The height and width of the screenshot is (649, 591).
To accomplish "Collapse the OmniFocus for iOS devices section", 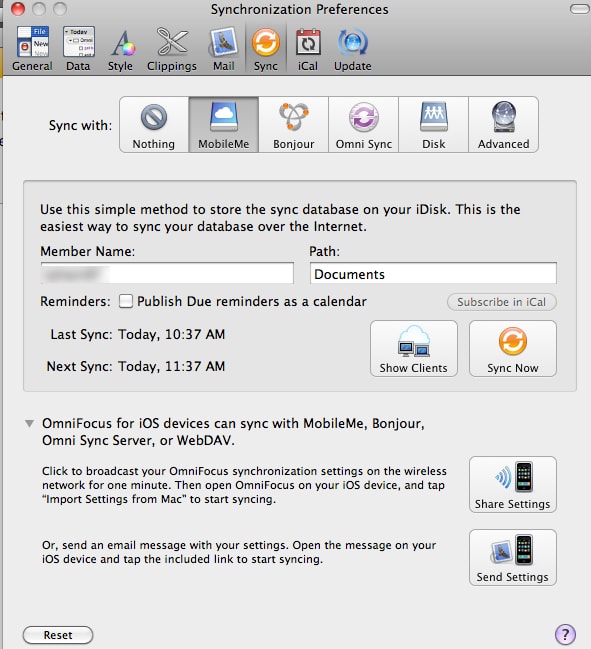I will point(29,423).
